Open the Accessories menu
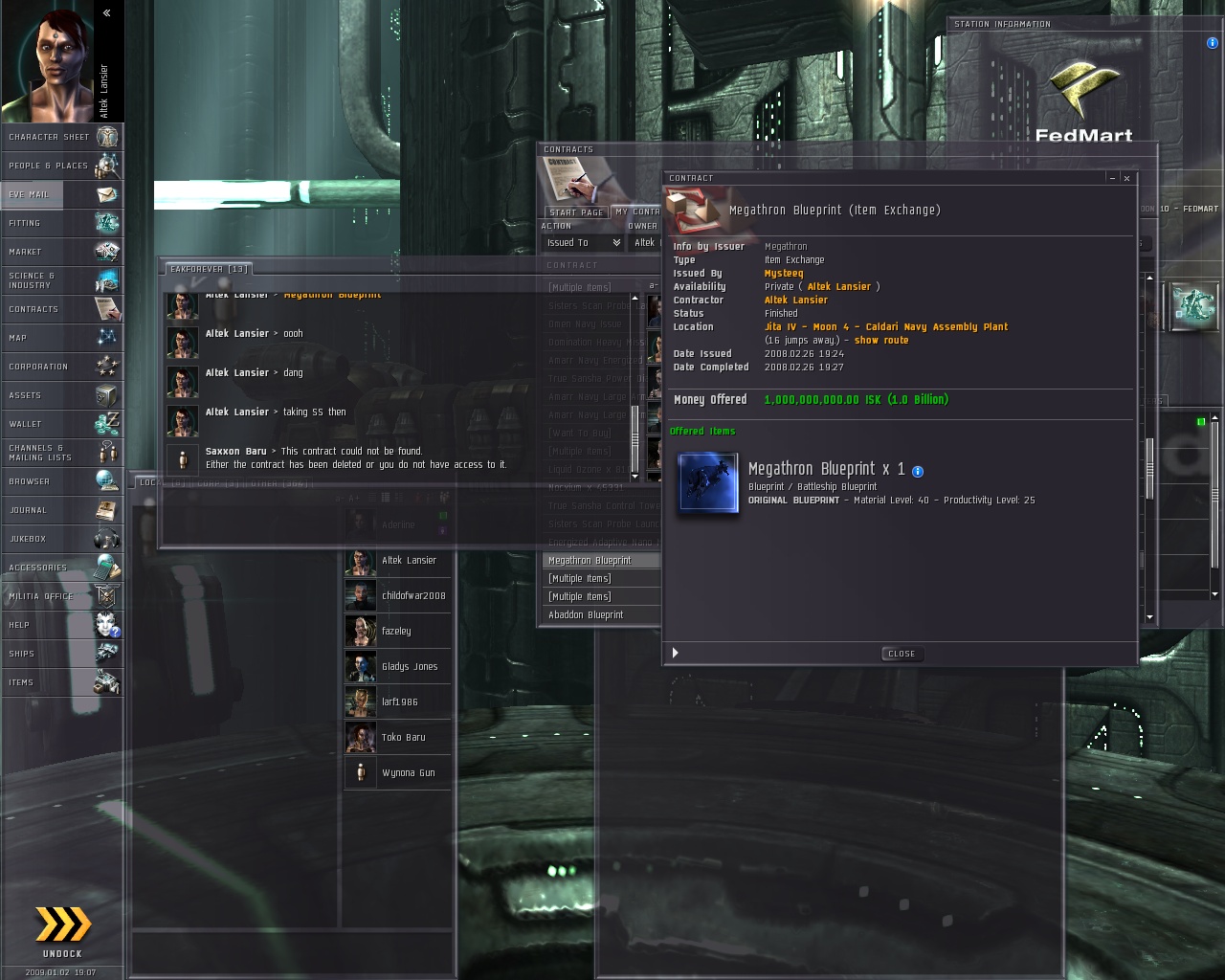 tap(62, 568)
